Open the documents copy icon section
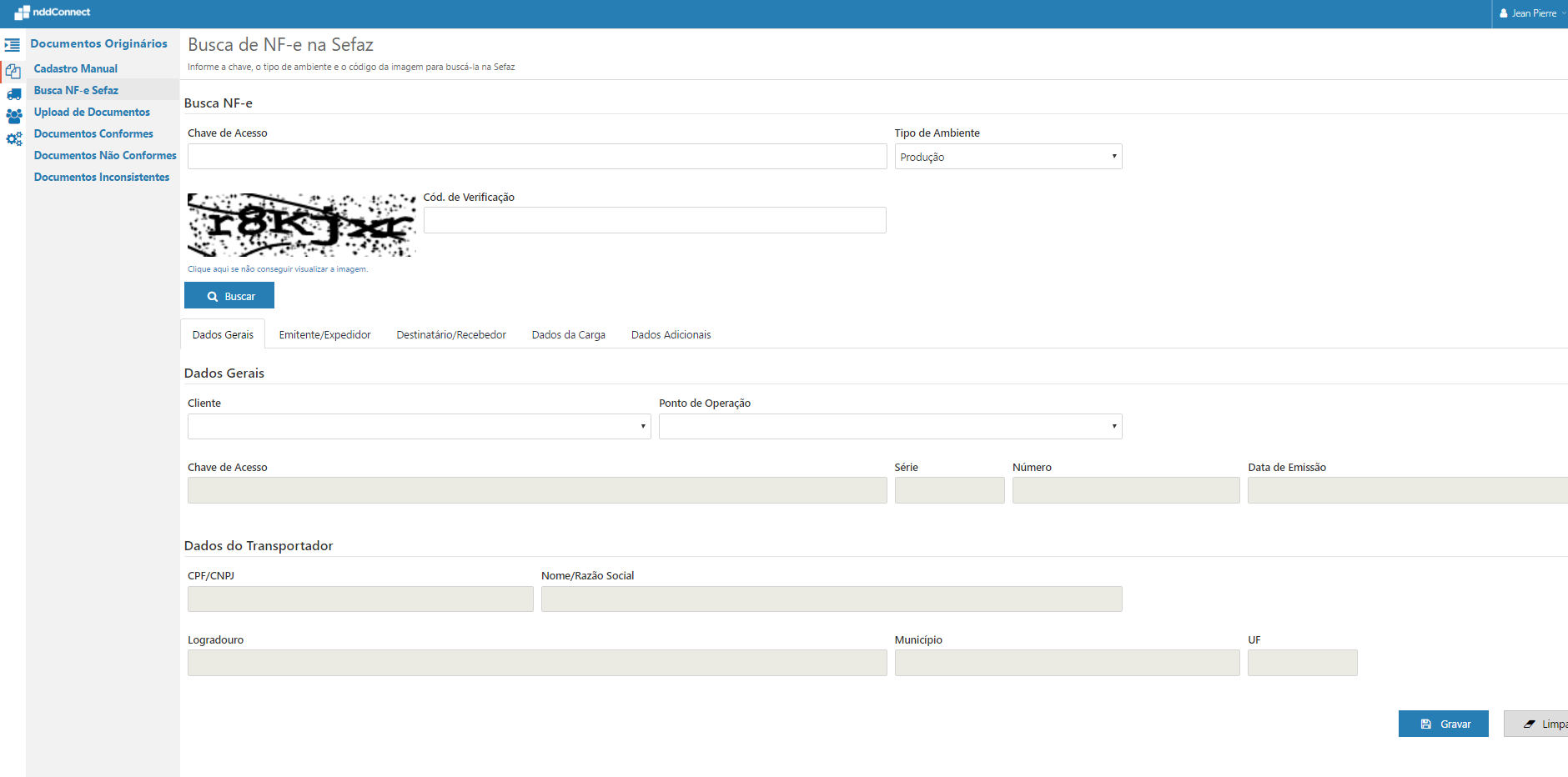 (x=13, y=72)
